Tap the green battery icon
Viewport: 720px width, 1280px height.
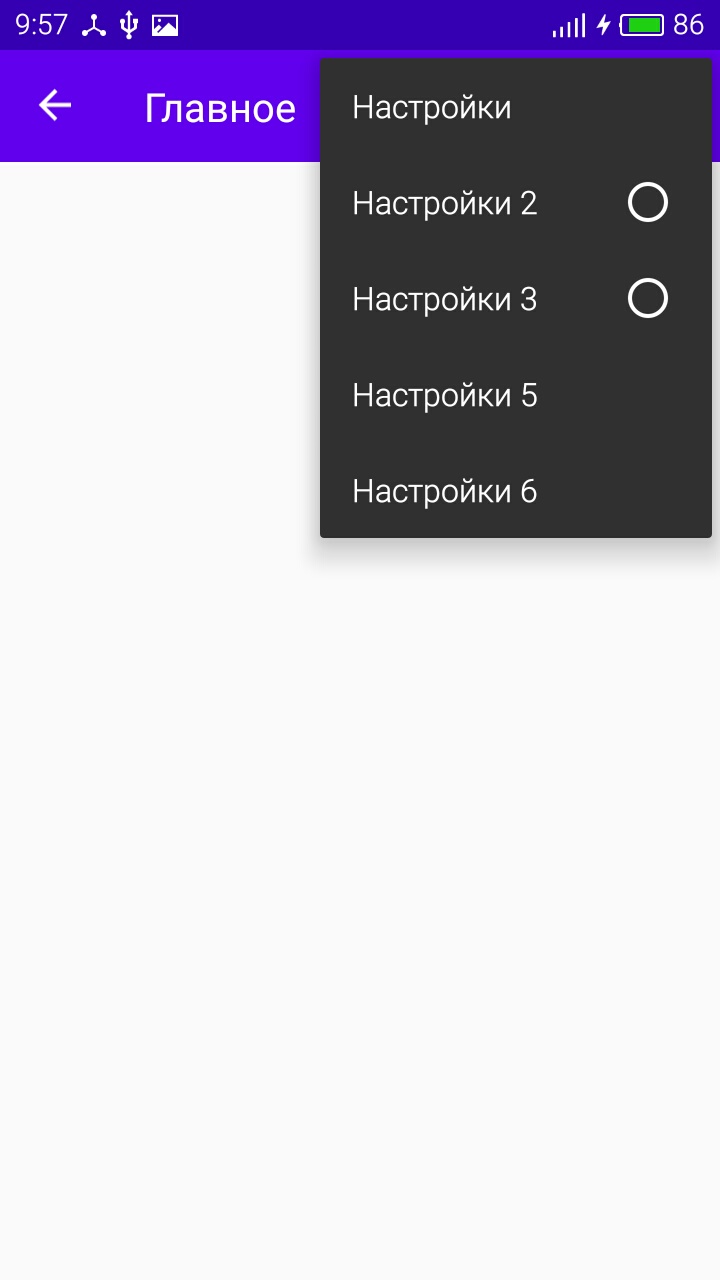pyautogui.click(x=642, y=25)
